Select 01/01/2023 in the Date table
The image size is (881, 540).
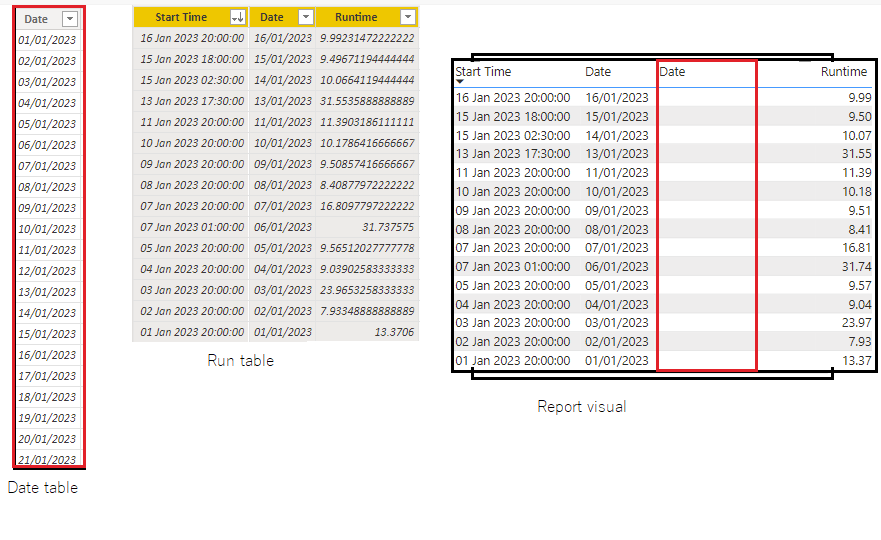click(x=47, y=40)
